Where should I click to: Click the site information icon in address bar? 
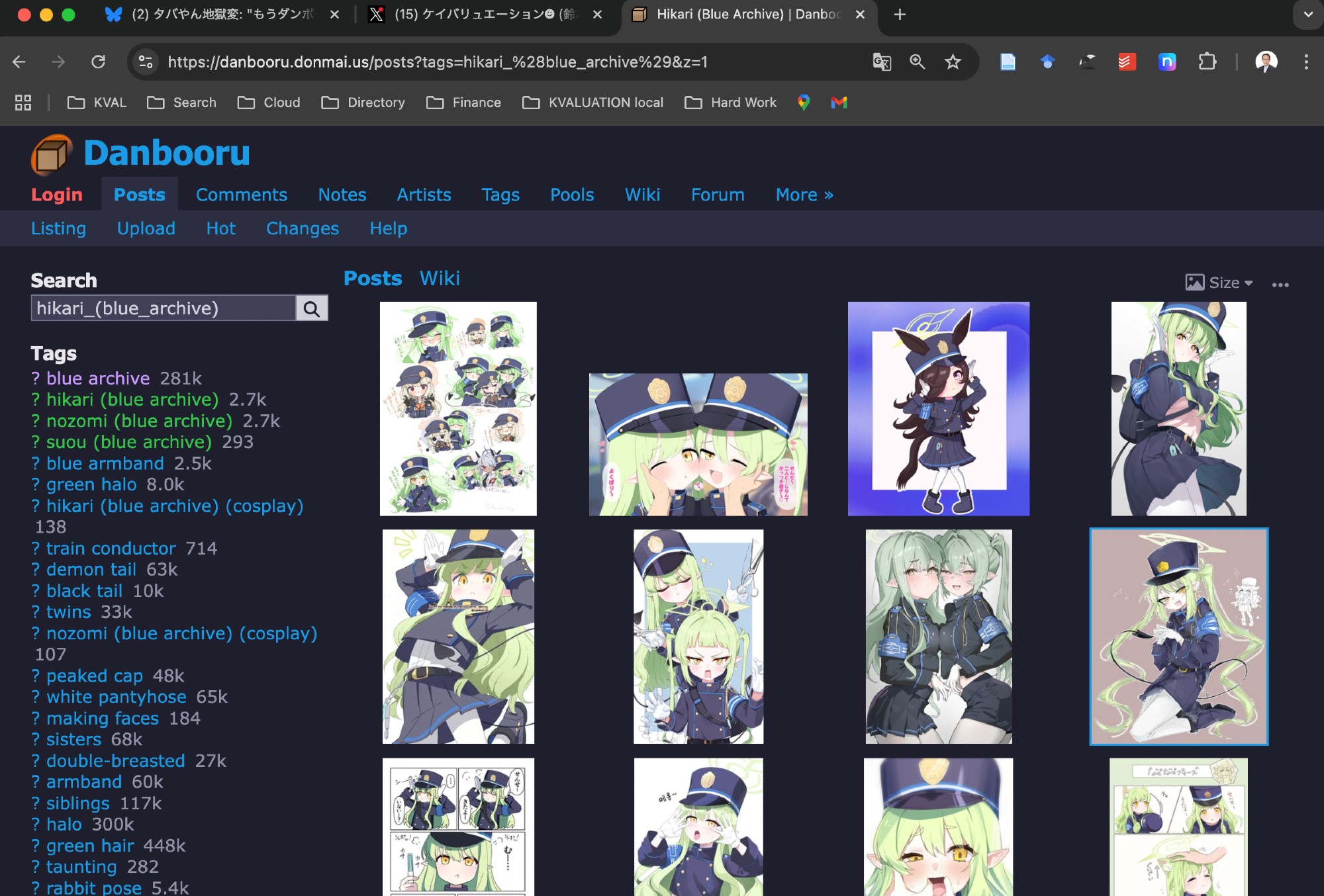coord(146,62)
